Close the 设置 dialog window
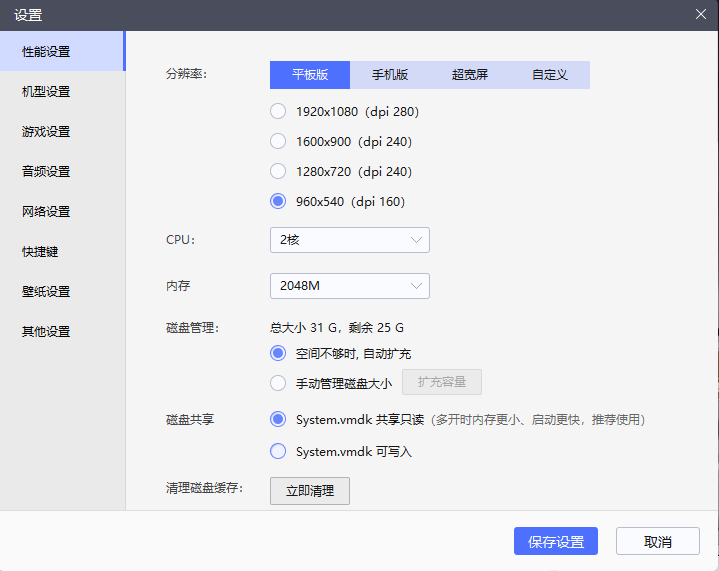Screen dimensions: 719x571 point(700,14)
